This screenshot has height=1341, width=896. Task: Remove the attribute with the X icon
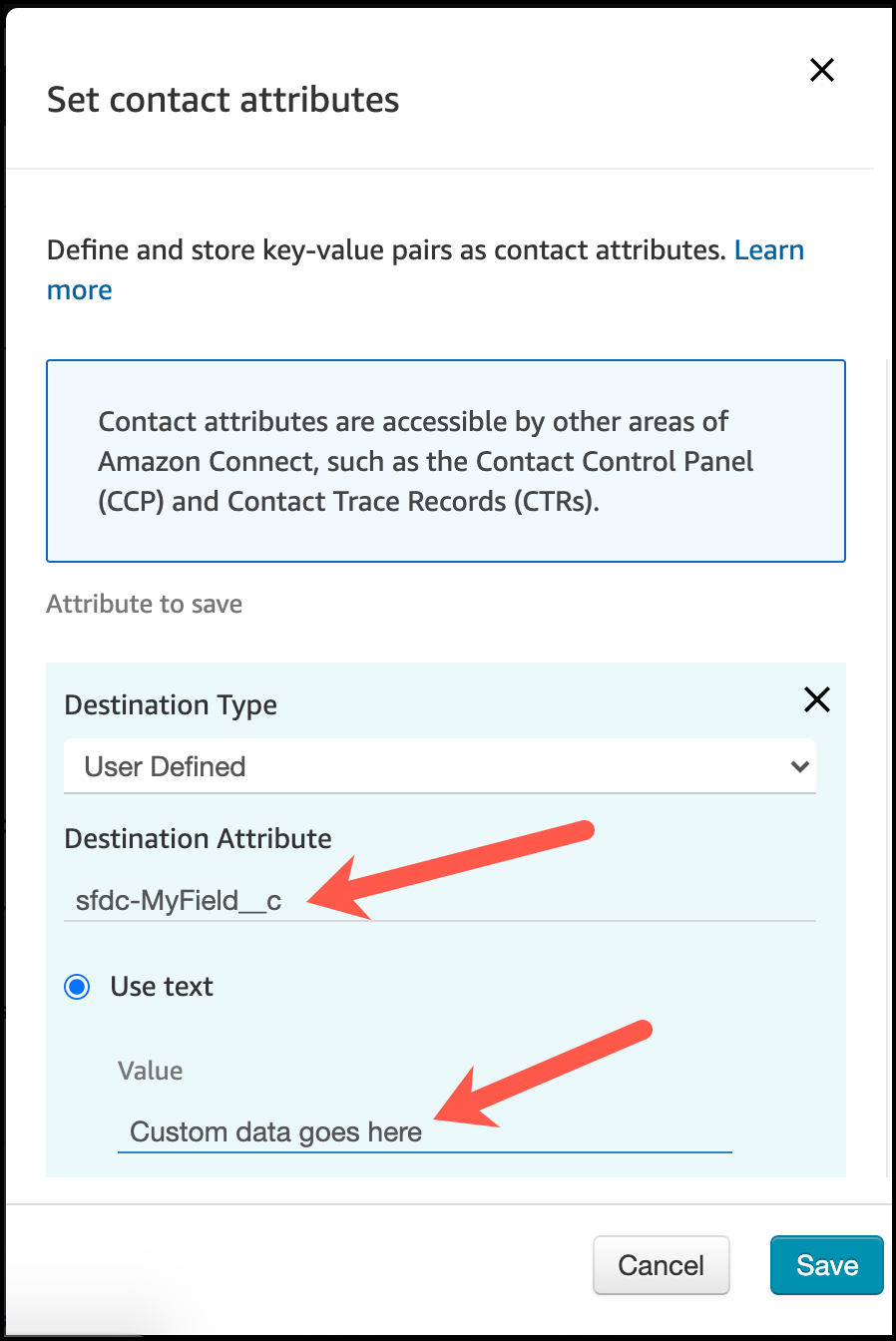pos(816,700)
